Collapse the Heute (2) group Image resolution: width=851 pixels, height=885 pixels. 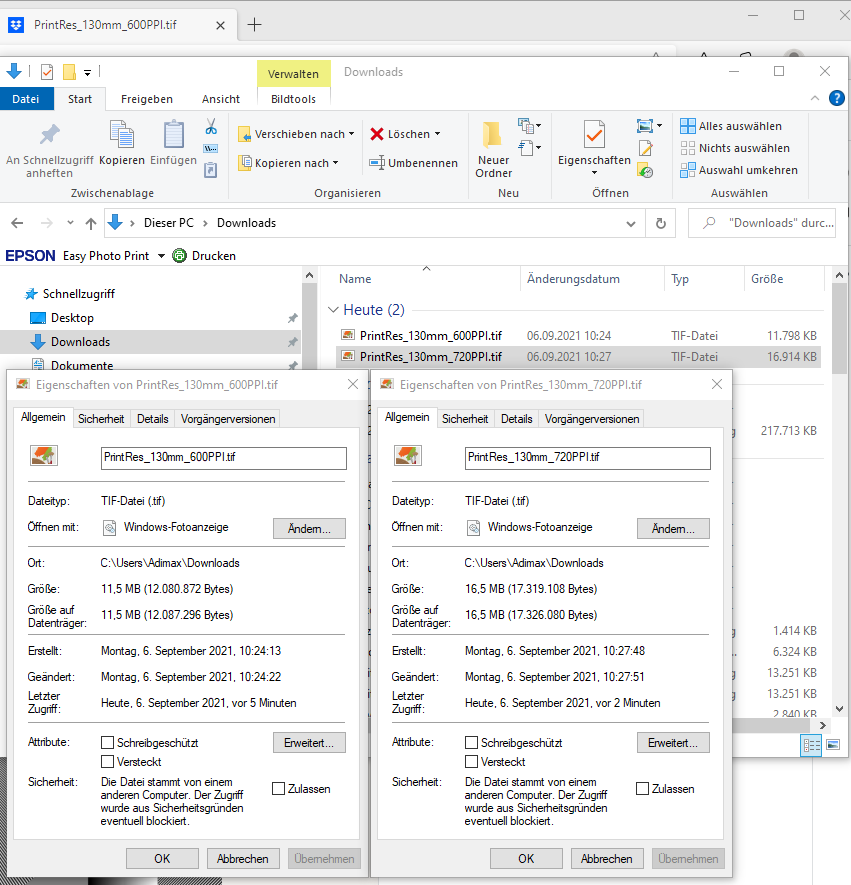(334, 310)
